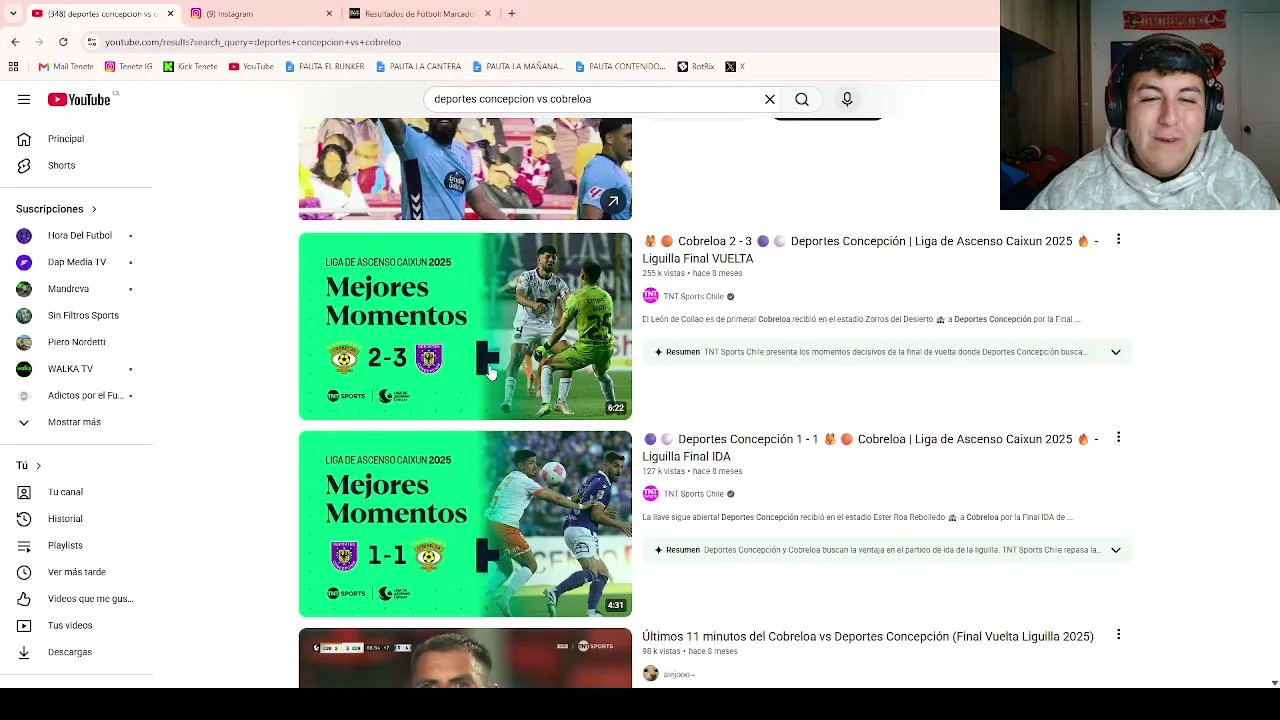Open YouTube bookmark in bookmarks bar
This screenshot has width=1280, height=720.
tap(251, 67)
